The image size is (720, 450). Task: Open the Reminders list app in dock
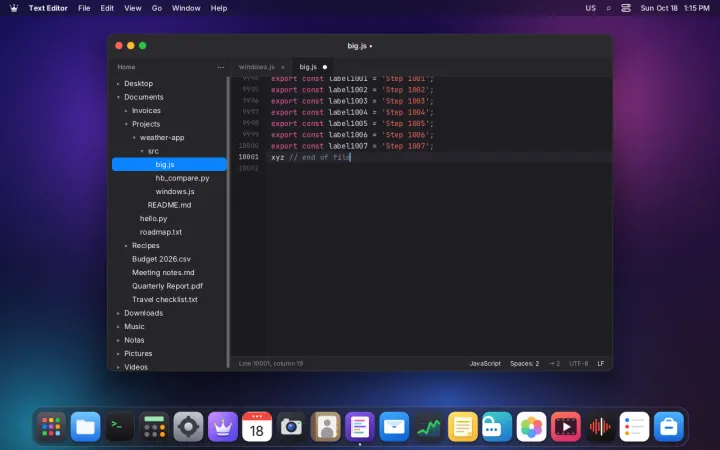[634, 427]
